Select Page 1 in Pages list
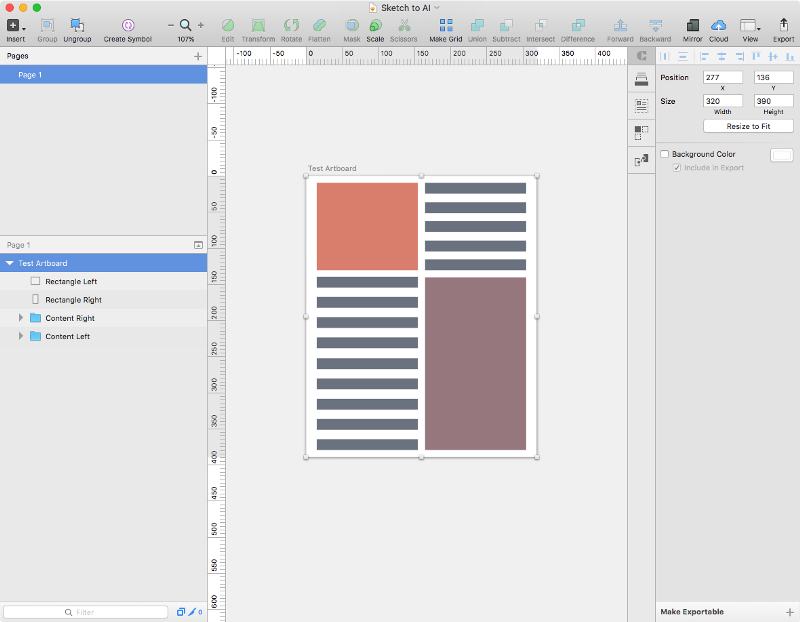The image size is (800, 622). click(x=104, y=74)
